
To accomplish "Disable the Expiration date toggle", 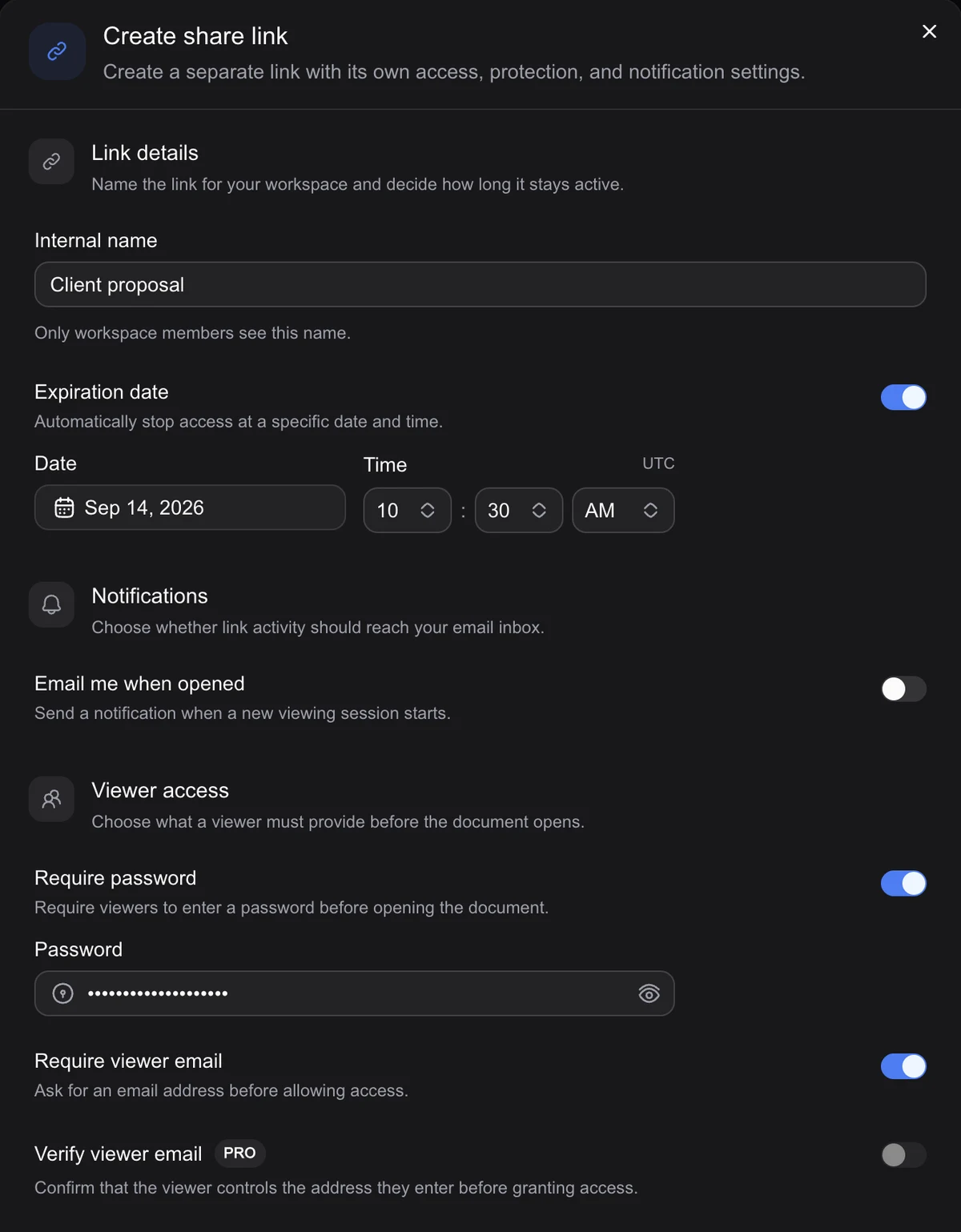I will pos(903,397).
